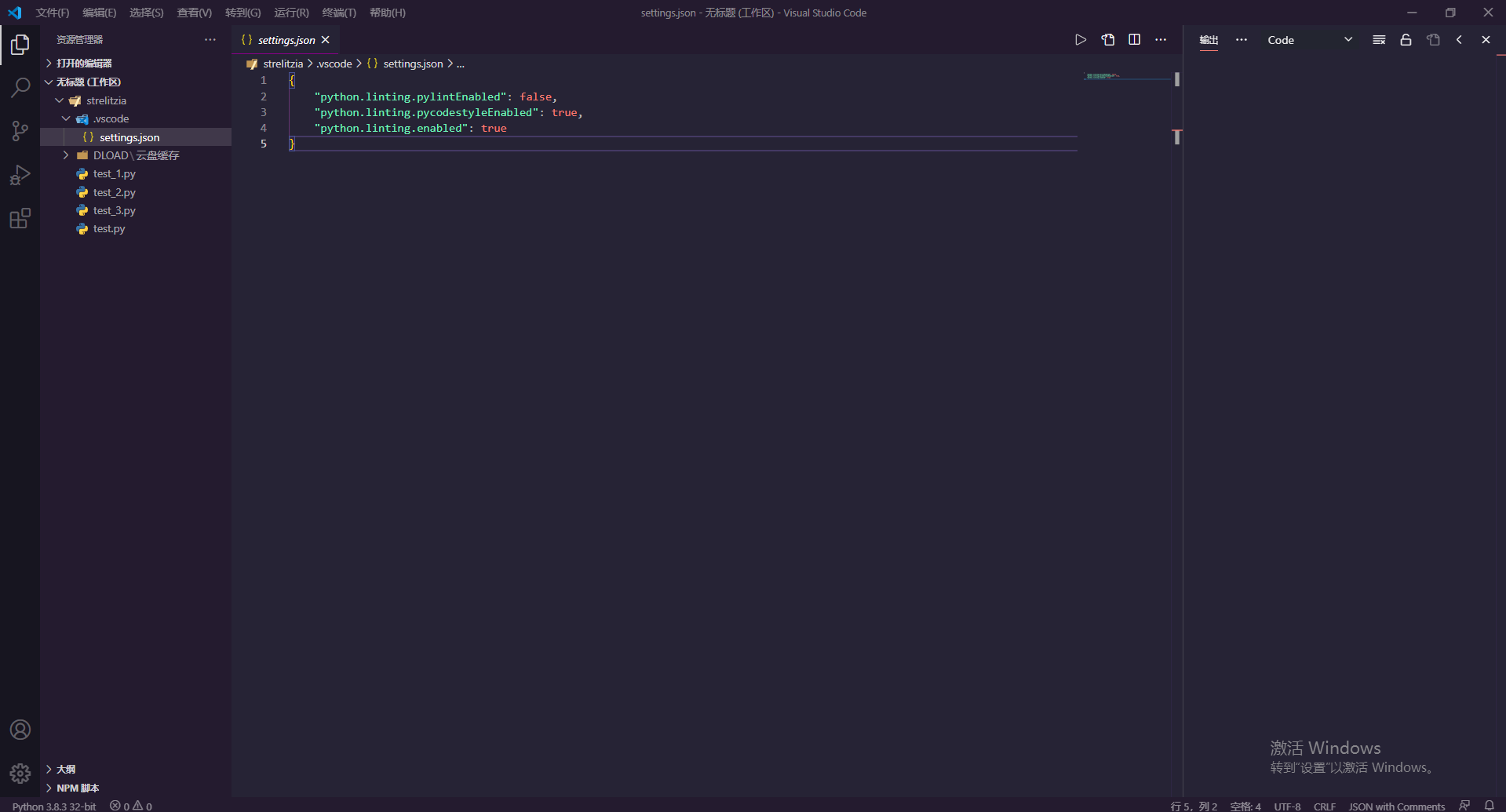Expand the 打开的编辑器 section
The image size is (1506, 812).
[136, 63]
